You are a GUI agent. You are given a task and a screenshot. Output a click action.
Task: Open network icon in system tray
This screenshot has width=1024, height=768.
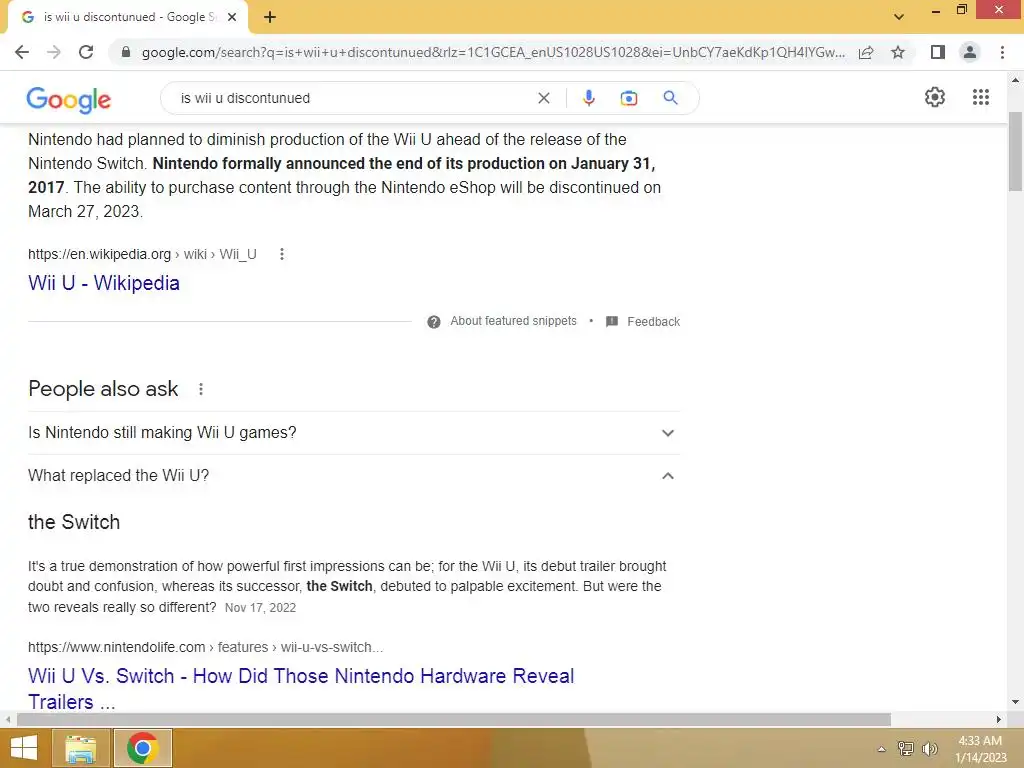pos(906,749)
